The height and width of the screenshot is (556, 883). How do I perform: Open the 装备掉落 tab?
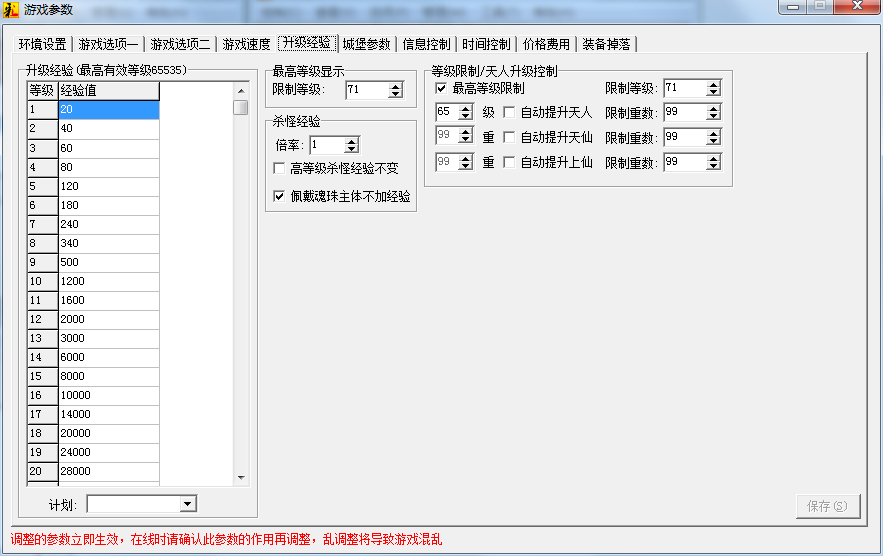606,44
